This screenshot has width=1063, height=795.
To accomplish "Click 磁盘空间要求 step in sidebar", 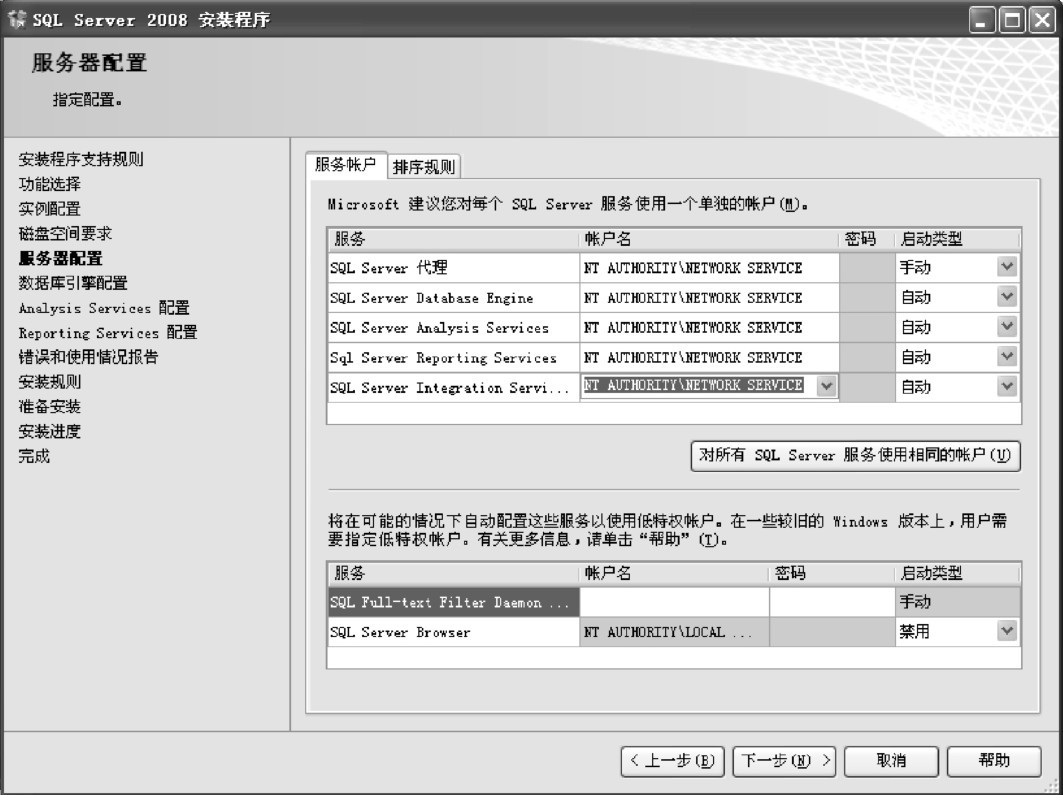I will click(65, 233).
